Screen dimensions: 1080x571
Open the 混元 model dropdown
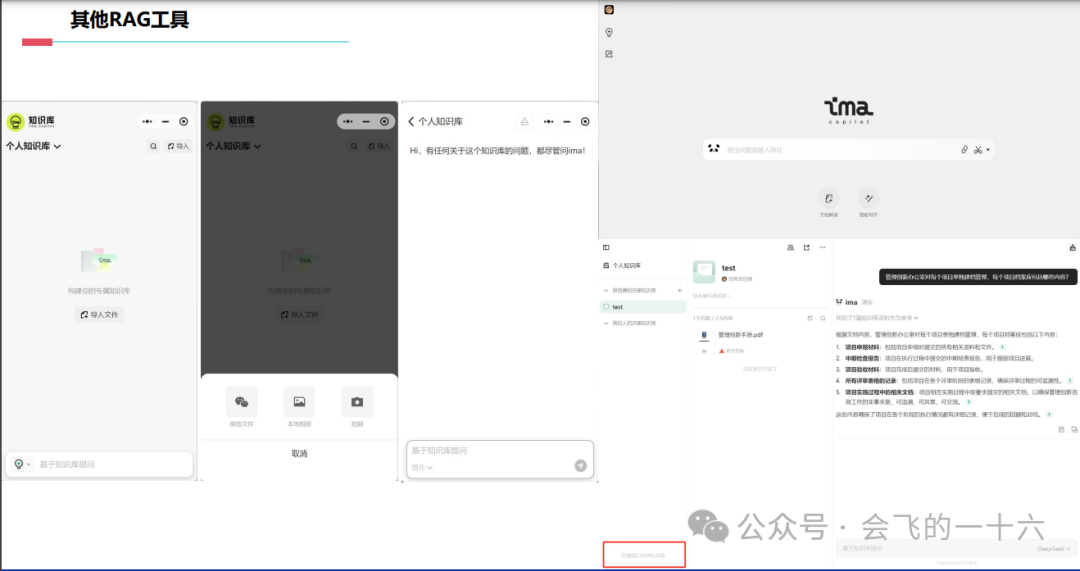coord(422,468)
